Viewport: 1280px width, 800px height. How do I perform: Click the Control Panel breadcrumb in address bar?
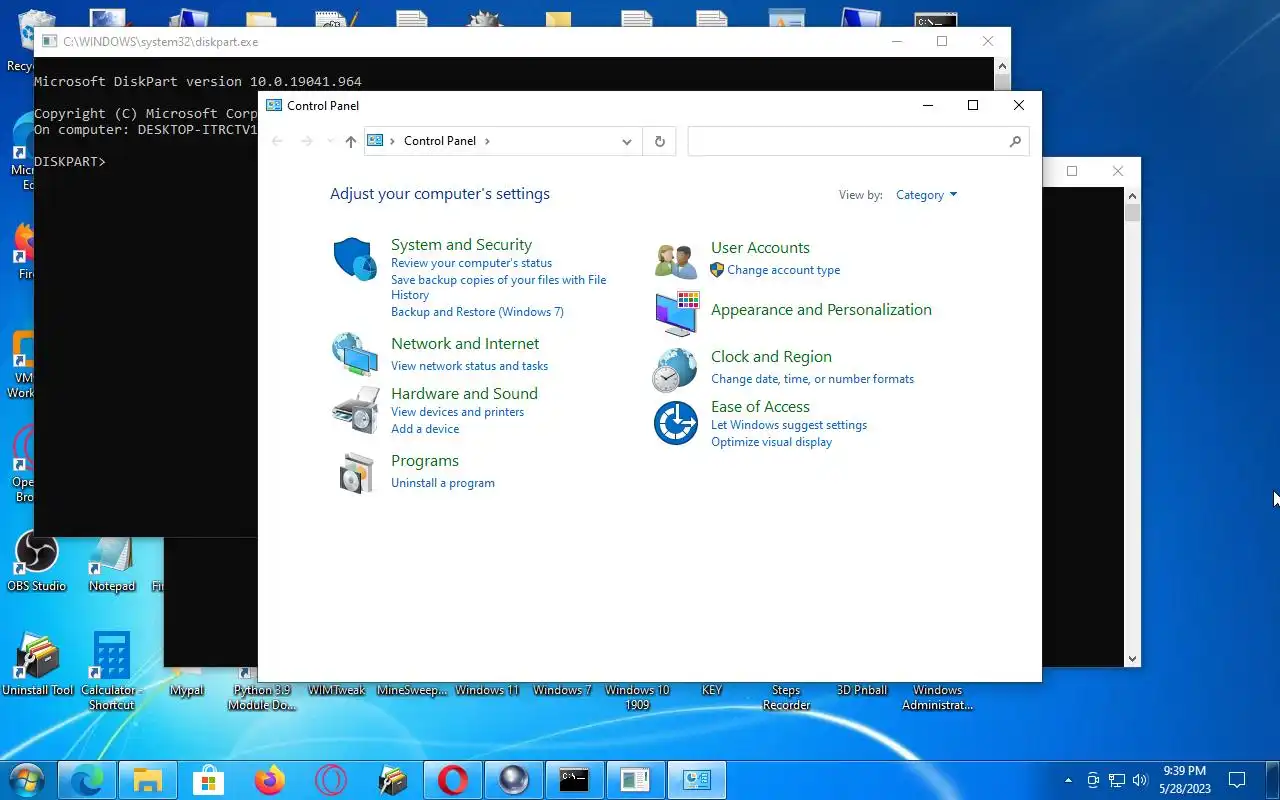coord(440,141)
